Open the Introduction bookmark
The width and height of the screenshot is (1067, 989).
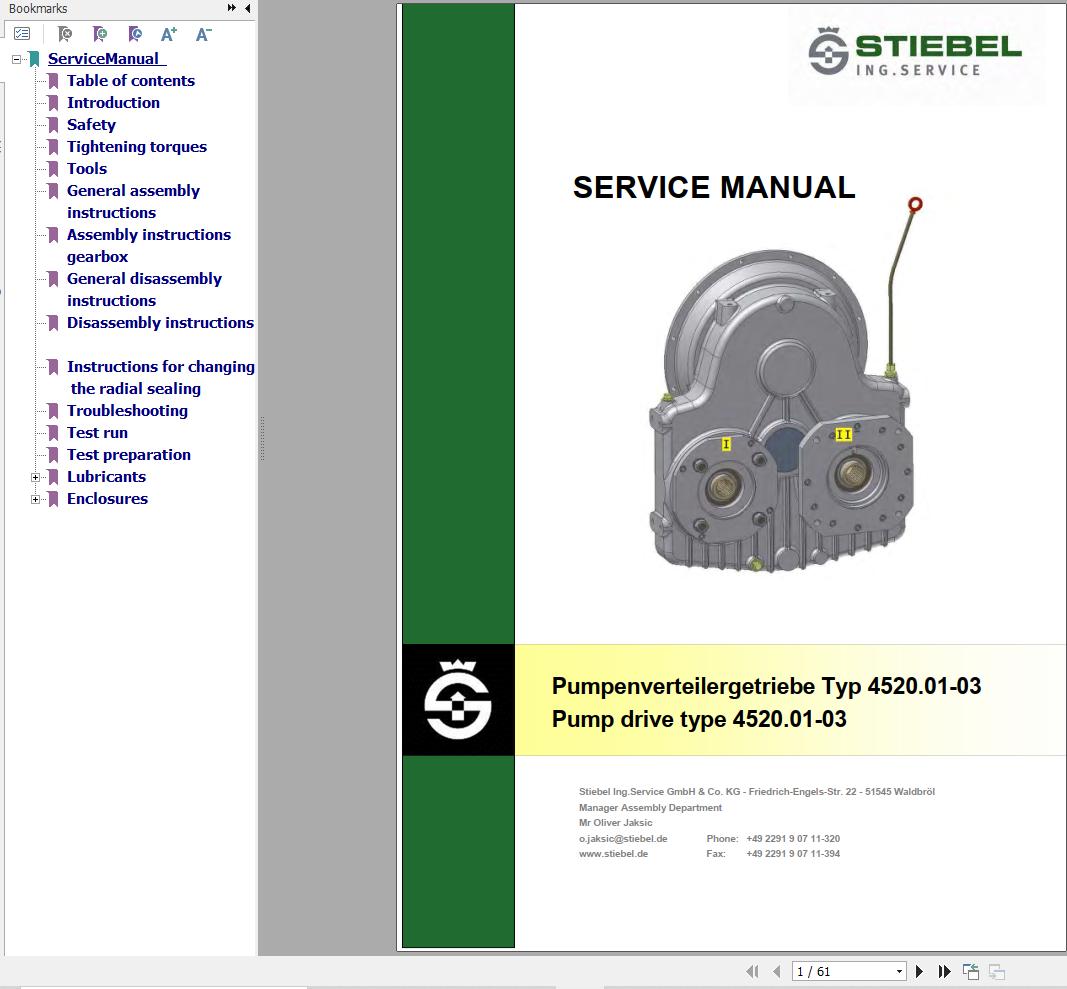click(x=113, y=103)
